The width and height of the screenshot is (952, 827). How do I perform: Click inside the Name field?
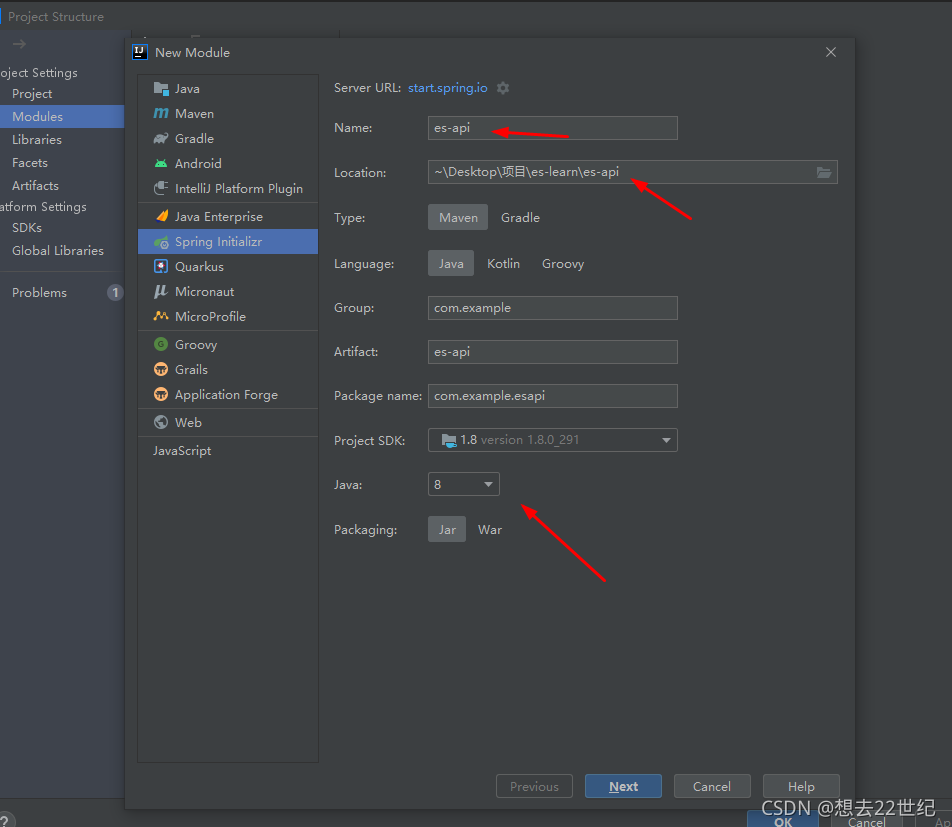coord(552,128)
